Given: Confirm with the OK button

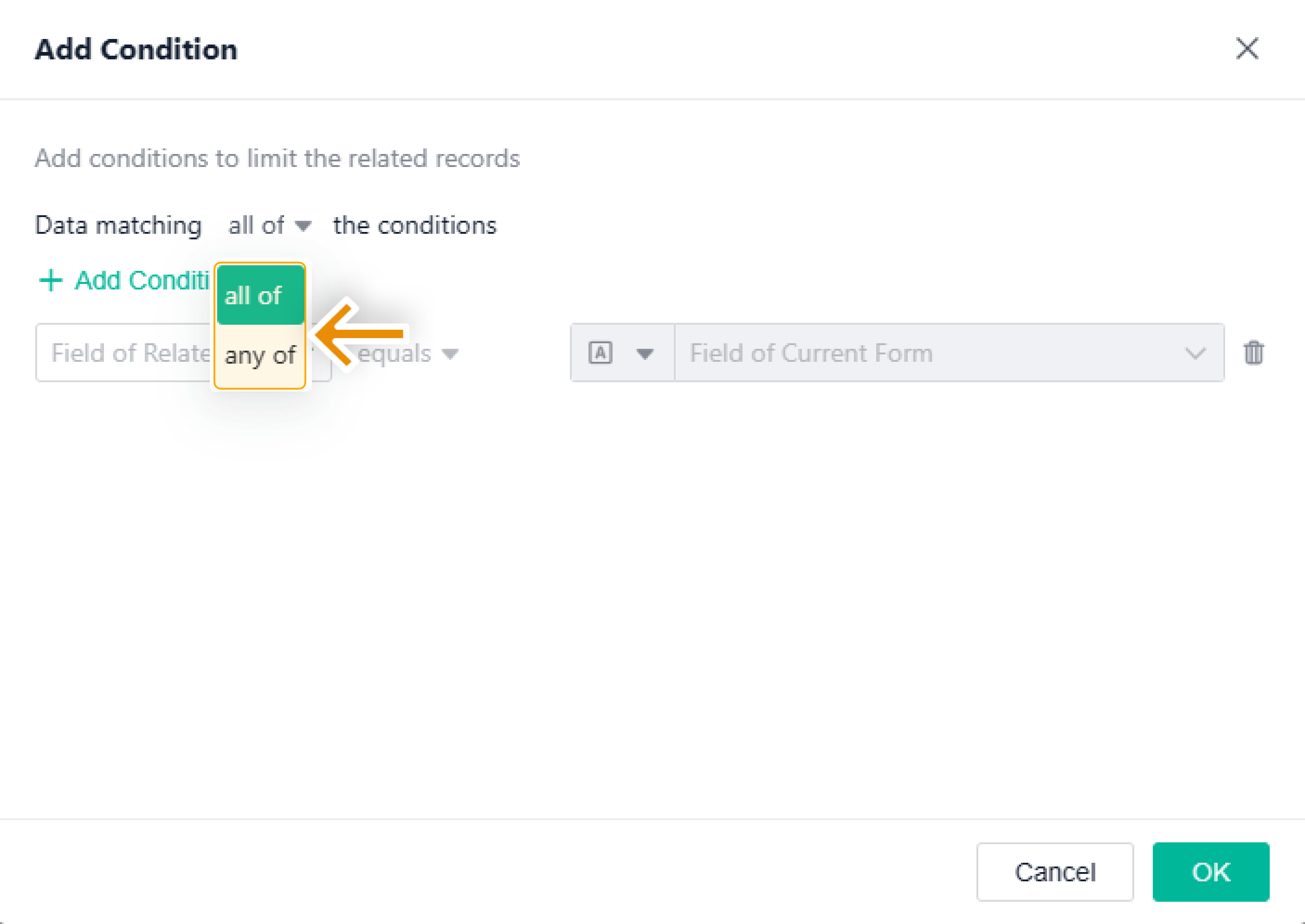Looking at the screenshot, I should (x=1210, y=872).
